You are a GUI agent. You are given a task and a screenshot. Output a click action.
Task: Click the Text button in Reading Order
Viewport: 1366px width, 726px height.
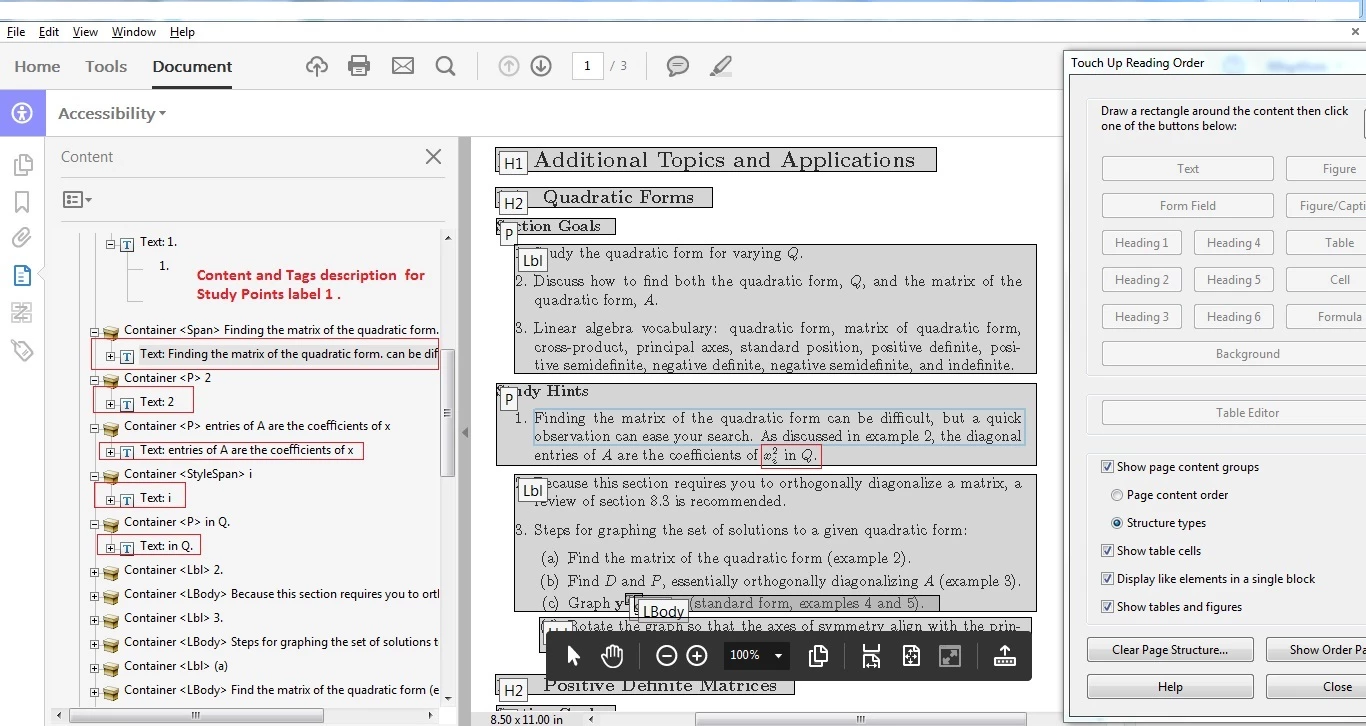(x=1188, y=168)
